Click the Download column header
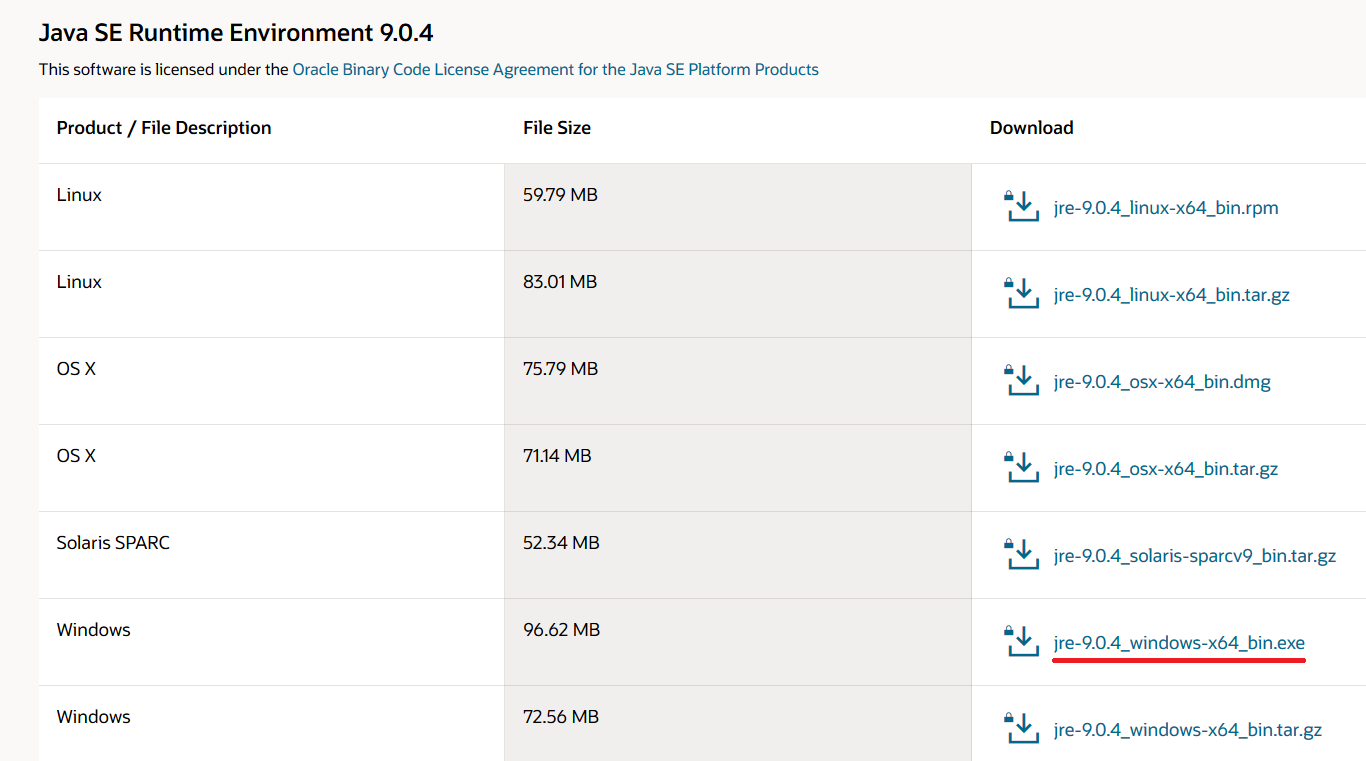1366x761 pixels. [1031, 128]
